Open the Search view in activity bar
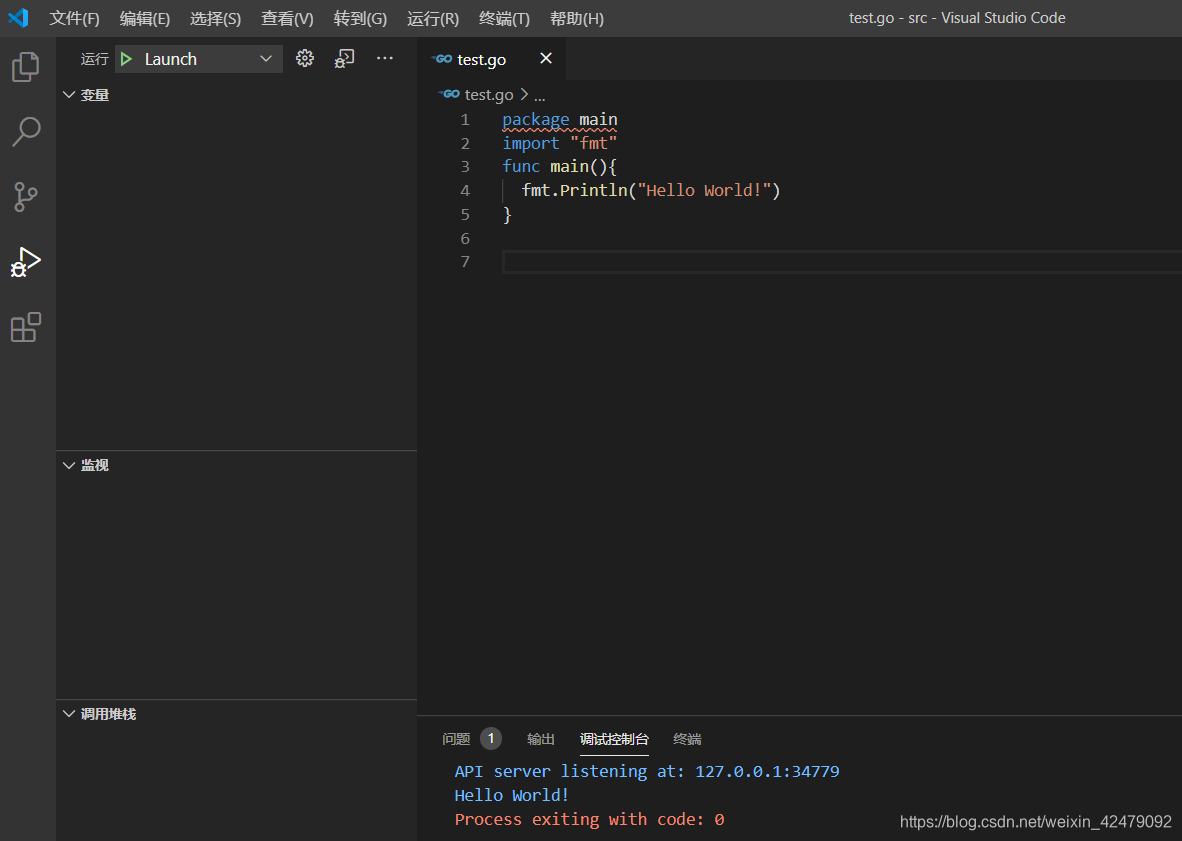The height and width of the screenshot is (841, 1182). [26, 132]
